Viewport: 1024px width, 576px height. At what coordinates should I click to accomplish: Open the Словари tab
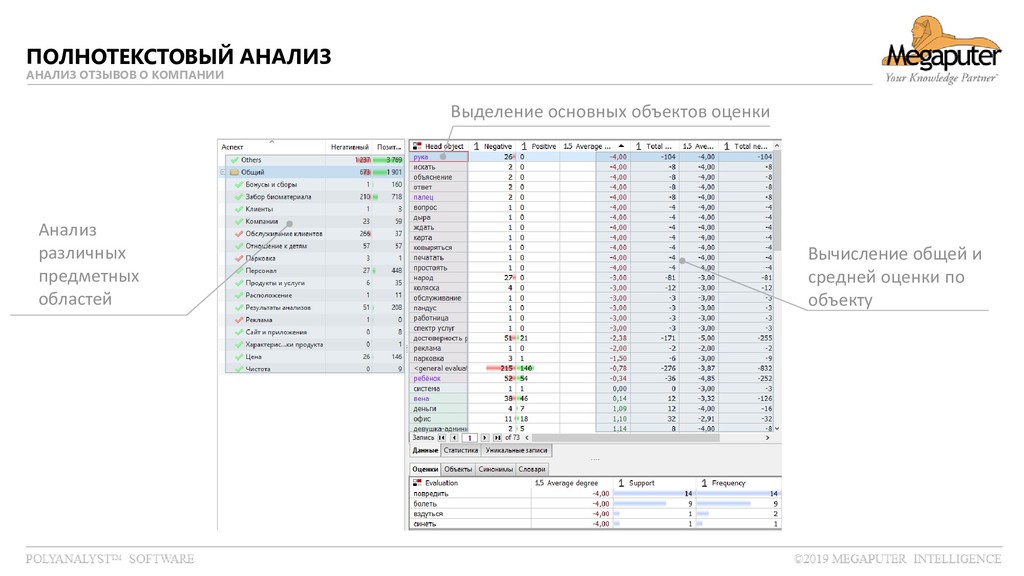click(x=532, y=470)
